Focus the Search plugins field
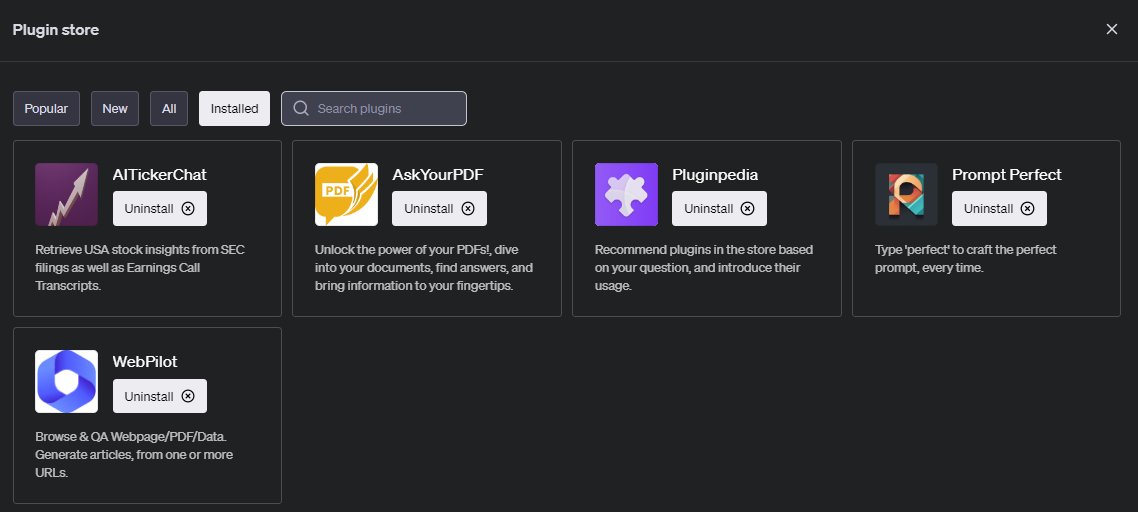The image size is (1138, 512). [x=374, y=108]
